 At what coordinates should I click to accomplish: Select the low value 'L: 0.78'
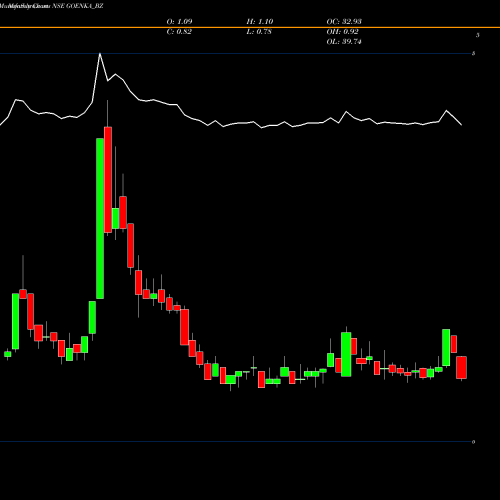(x=259, y=32)
